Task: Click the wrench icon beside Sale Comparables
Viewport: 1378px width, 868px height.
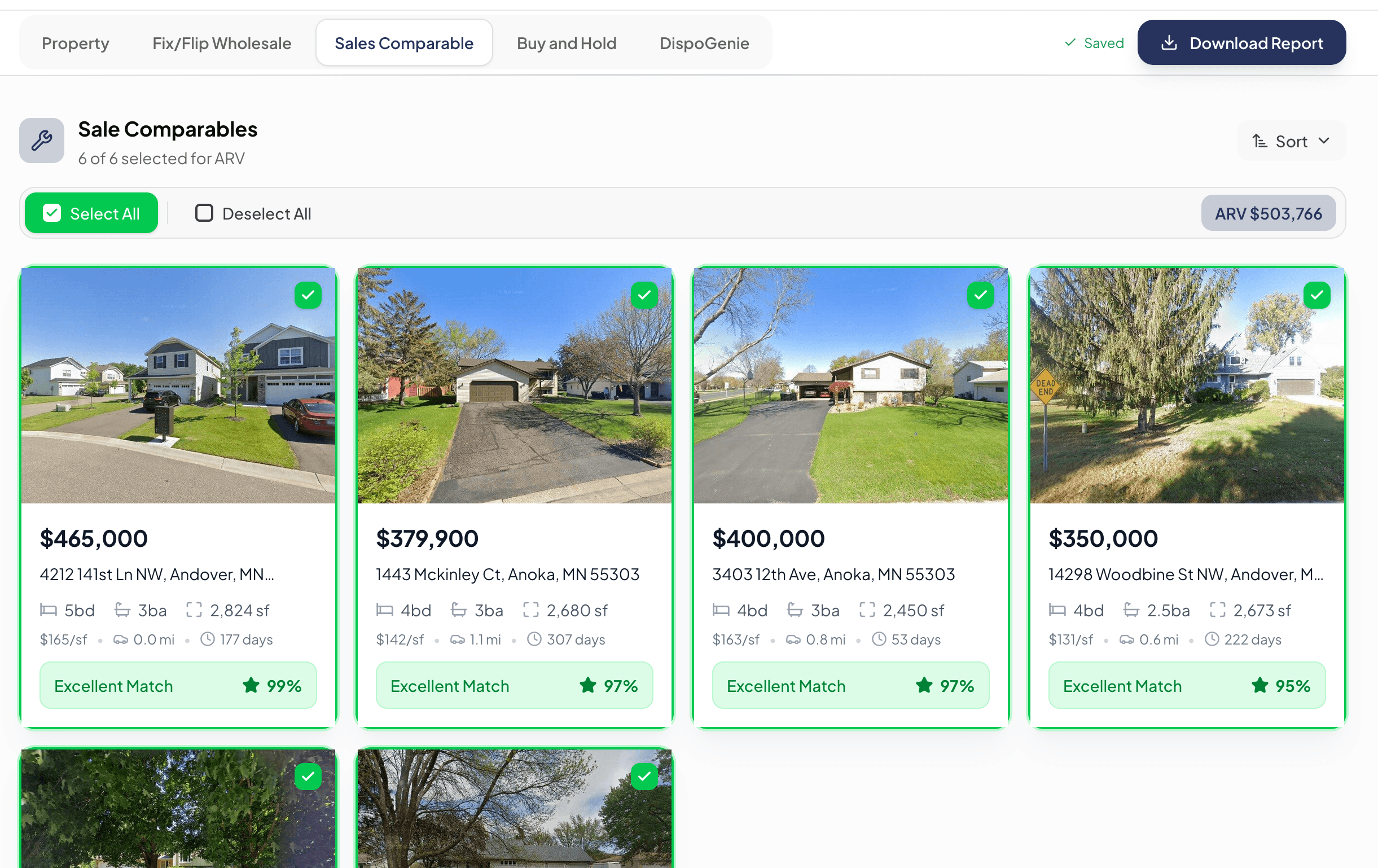Action: [x=42, y=141]
